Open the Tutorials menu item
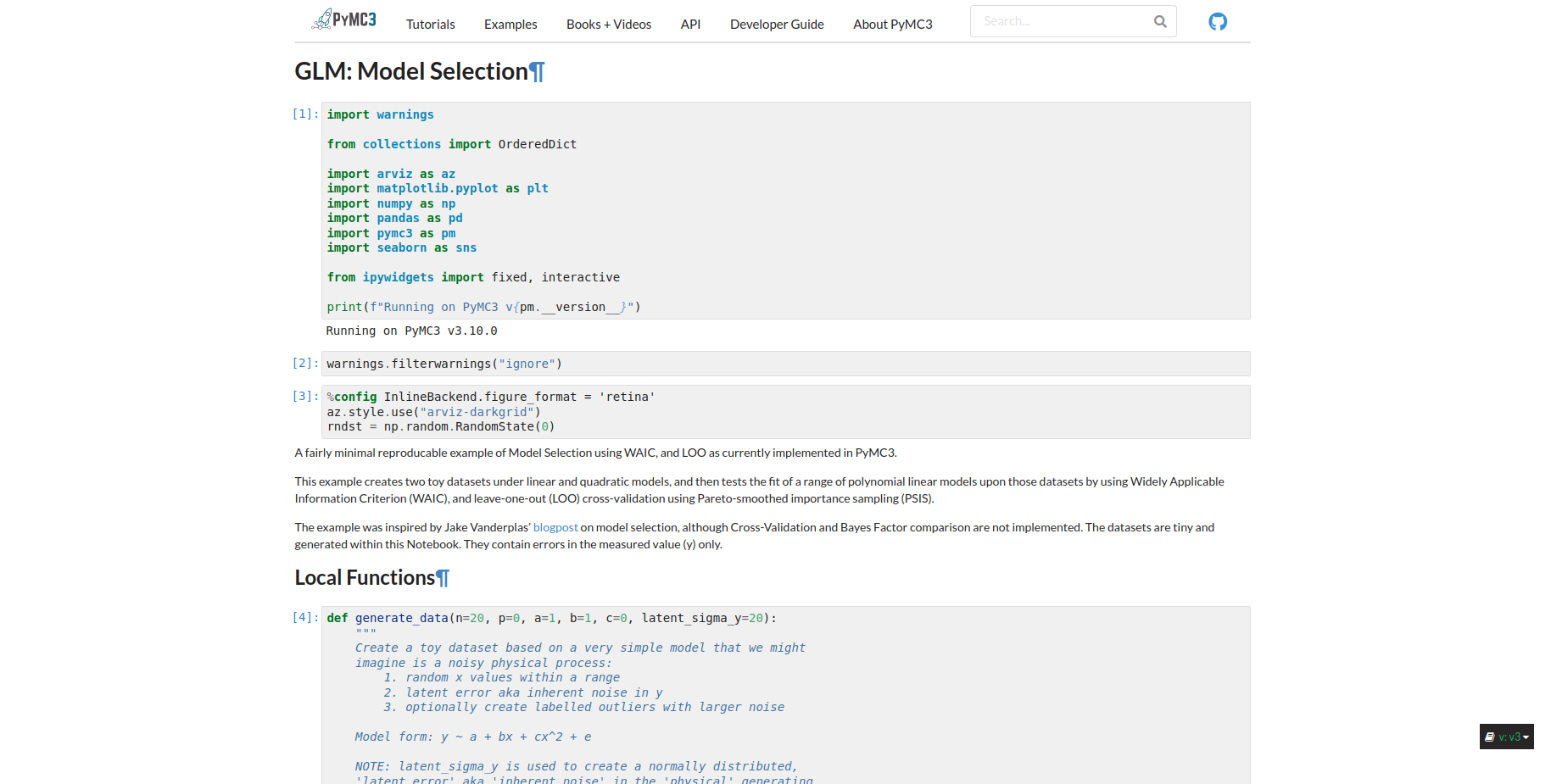The image size is (1551, 784). [x=430, y=25]
